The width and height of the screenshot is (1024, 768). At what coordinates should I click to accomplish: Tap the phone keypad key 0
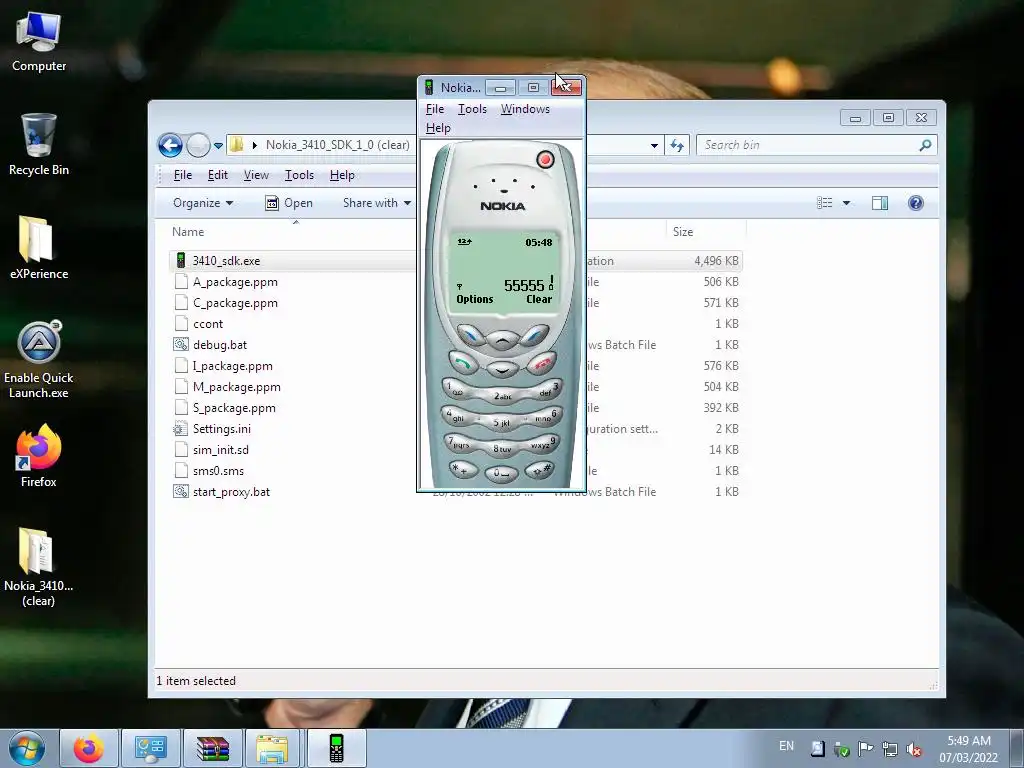click(x=502, y=473)
